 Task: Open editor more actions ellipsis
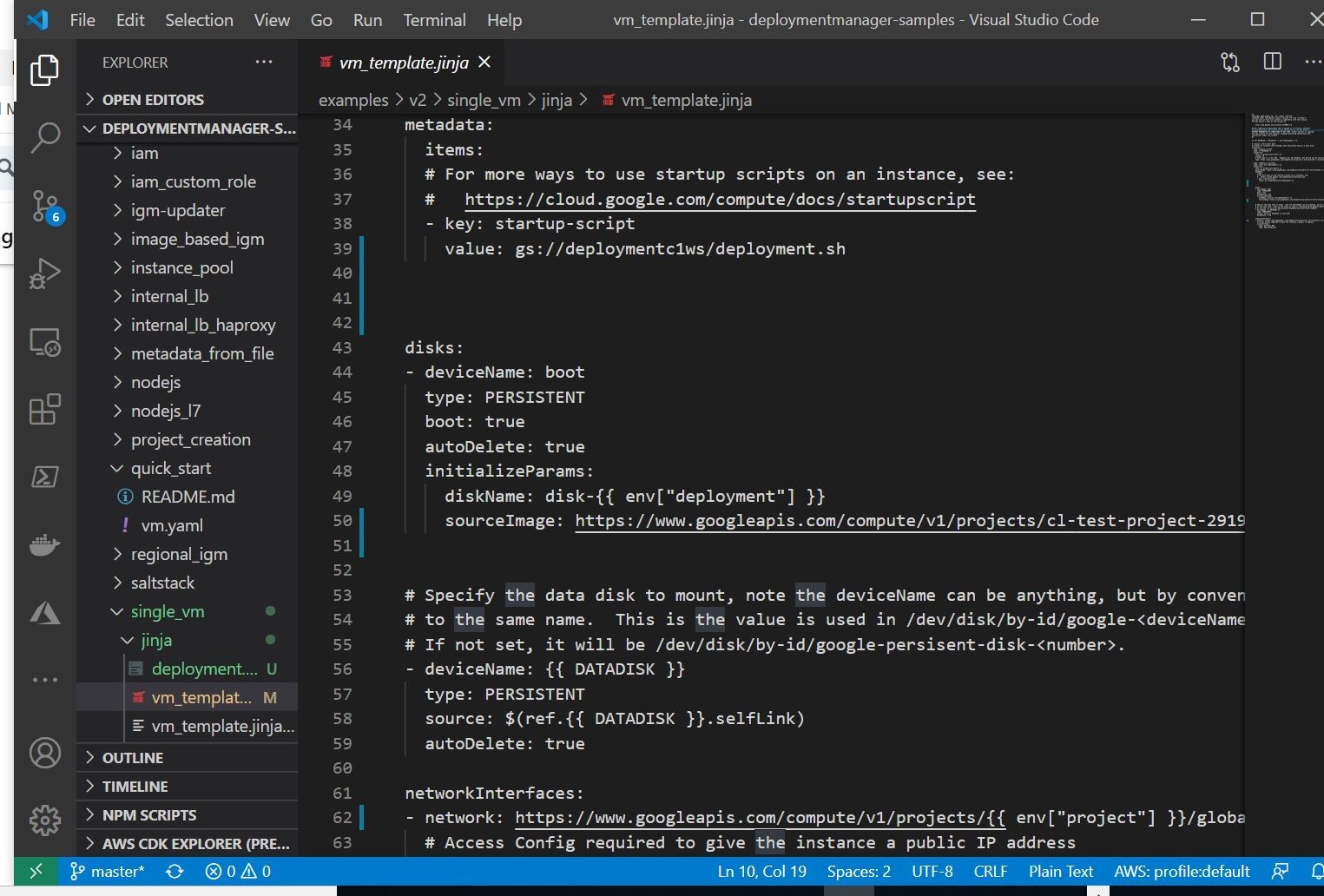[x=1313, y=62]
